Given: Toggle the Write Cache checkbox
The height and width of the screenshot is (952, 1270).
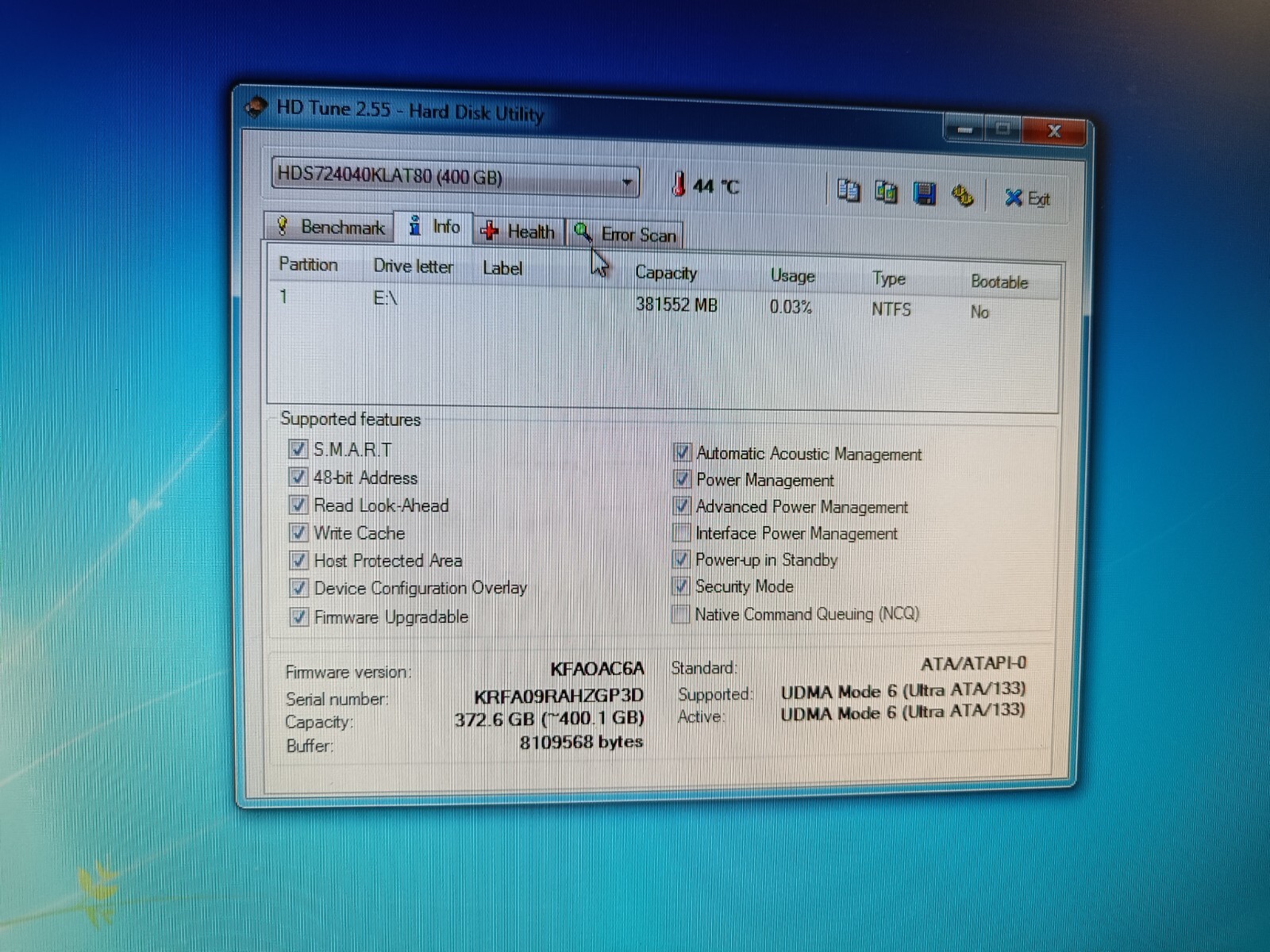Looking at the screenshot, I should tap(298, 532).
